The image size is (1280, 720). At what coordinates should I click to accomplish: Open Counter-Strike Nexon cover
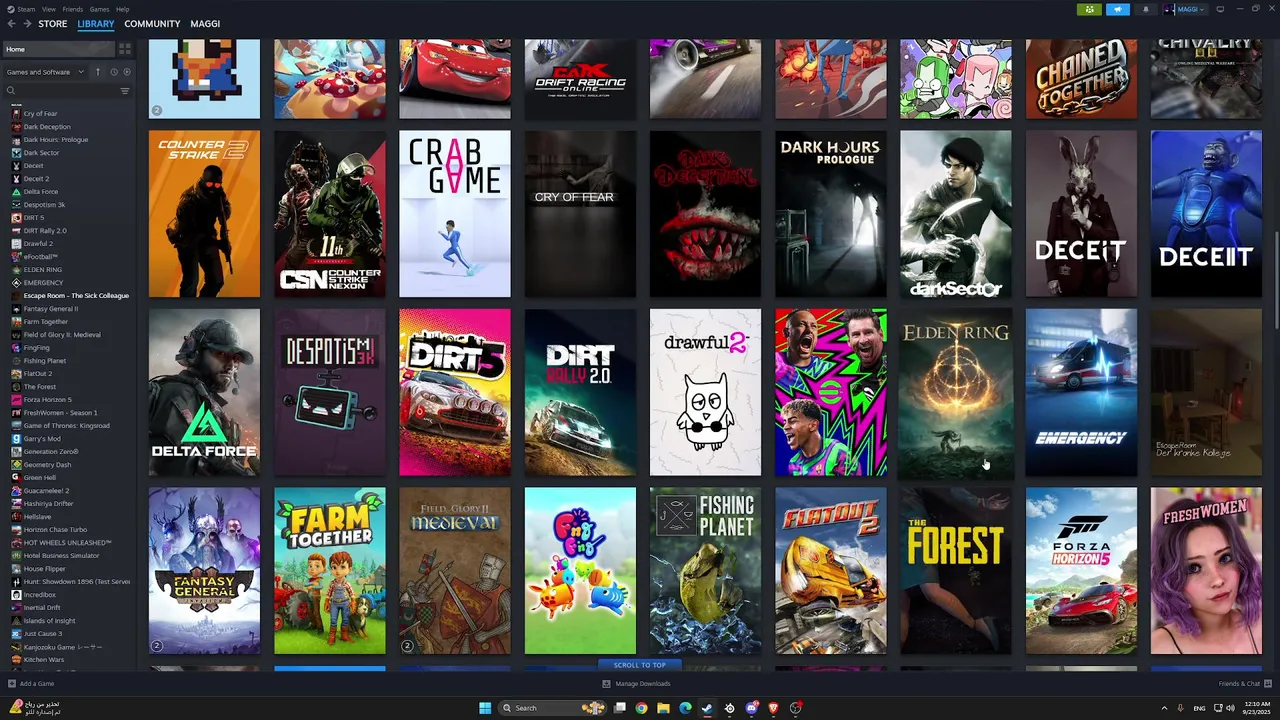(330, 214)
